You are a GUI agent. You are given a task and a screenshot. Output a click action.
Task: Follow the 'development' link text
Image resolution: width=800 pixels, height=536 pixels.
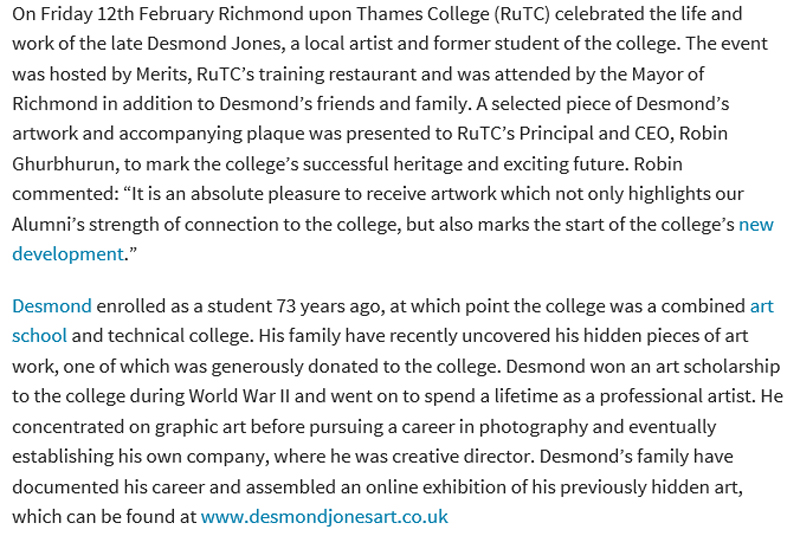[68, 254]
